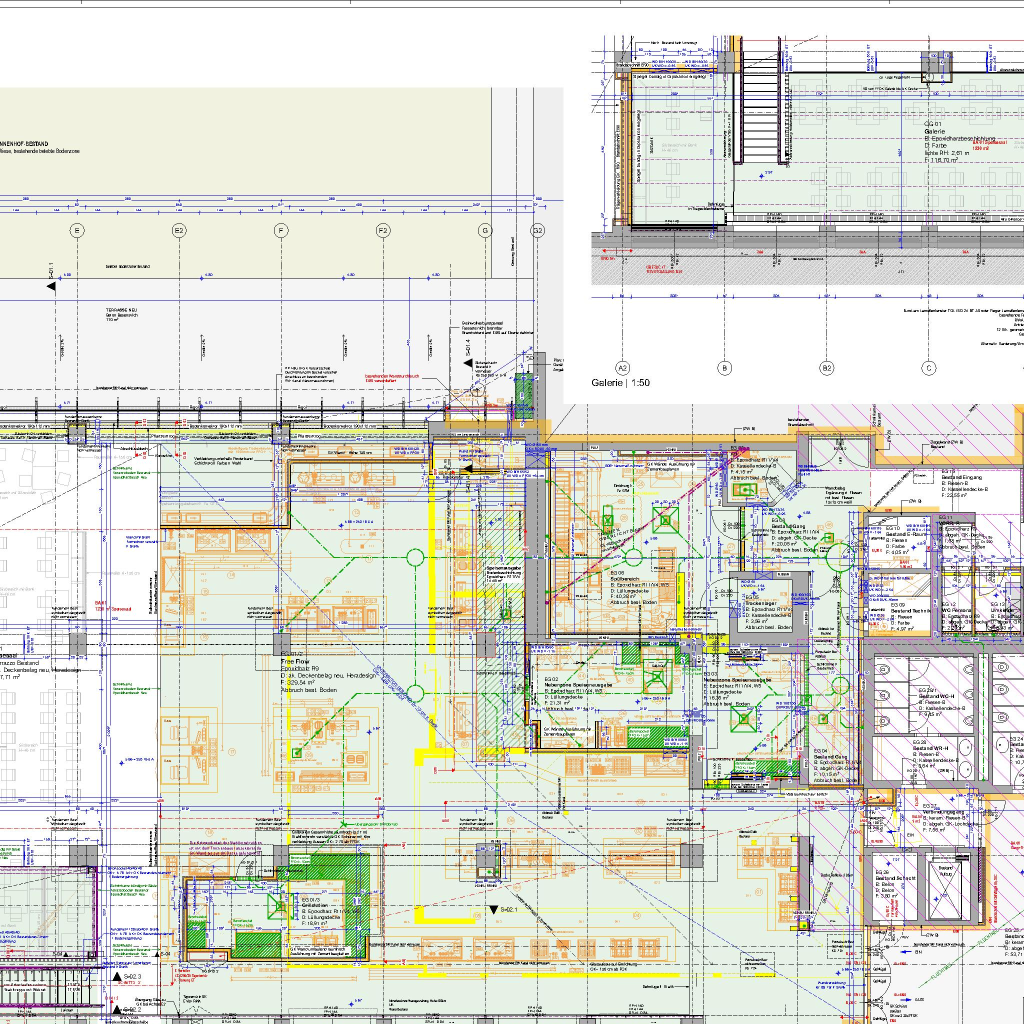Click the Galerie | 1:50 view title

click(621, 383)
